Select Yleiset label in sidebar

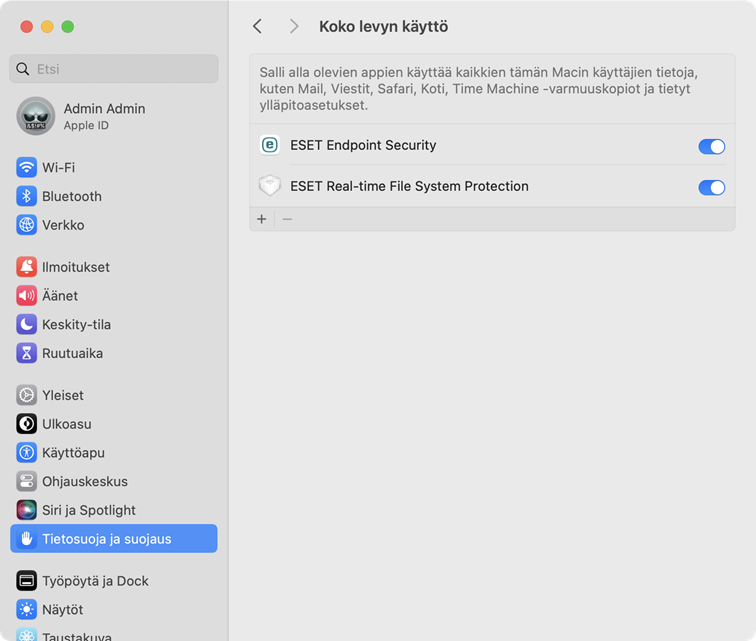63,395
